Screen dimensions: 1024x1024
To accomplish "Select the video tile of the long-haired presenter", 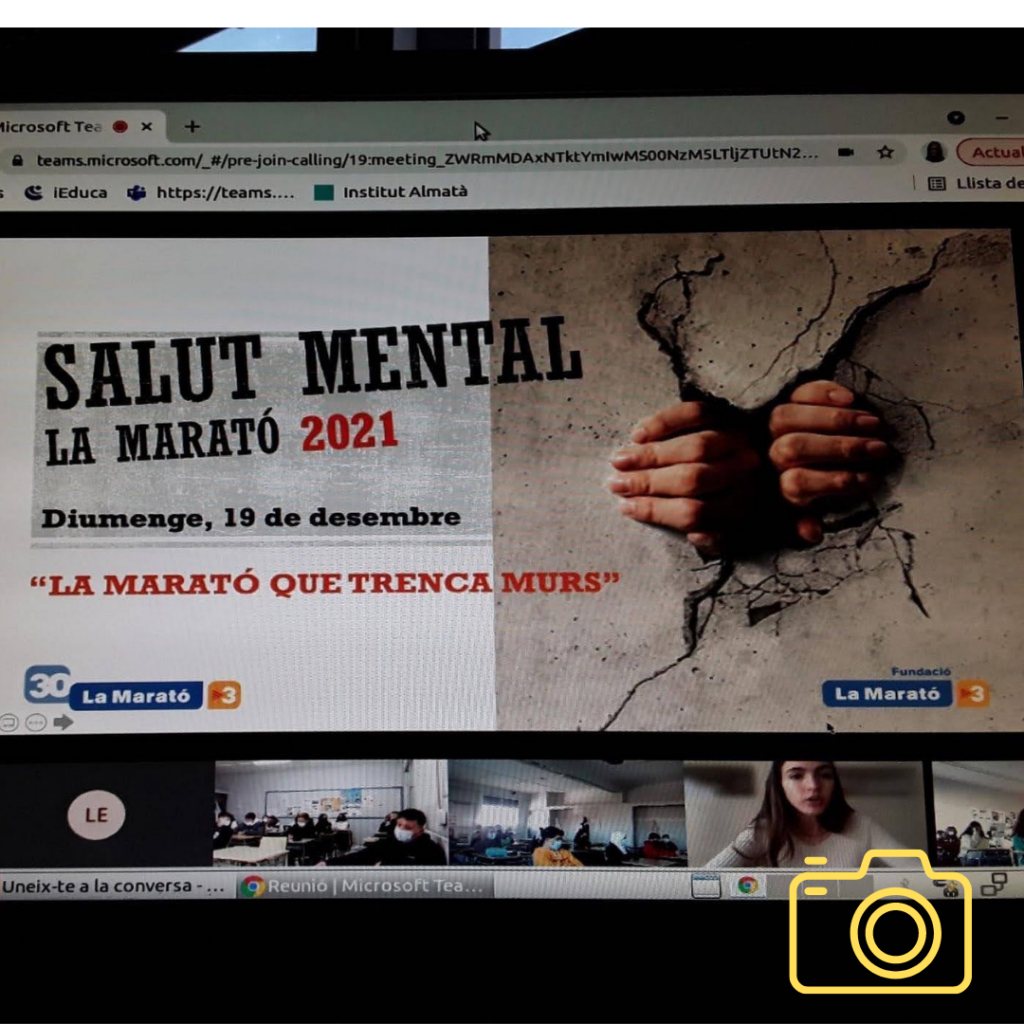I will [805, 813].
